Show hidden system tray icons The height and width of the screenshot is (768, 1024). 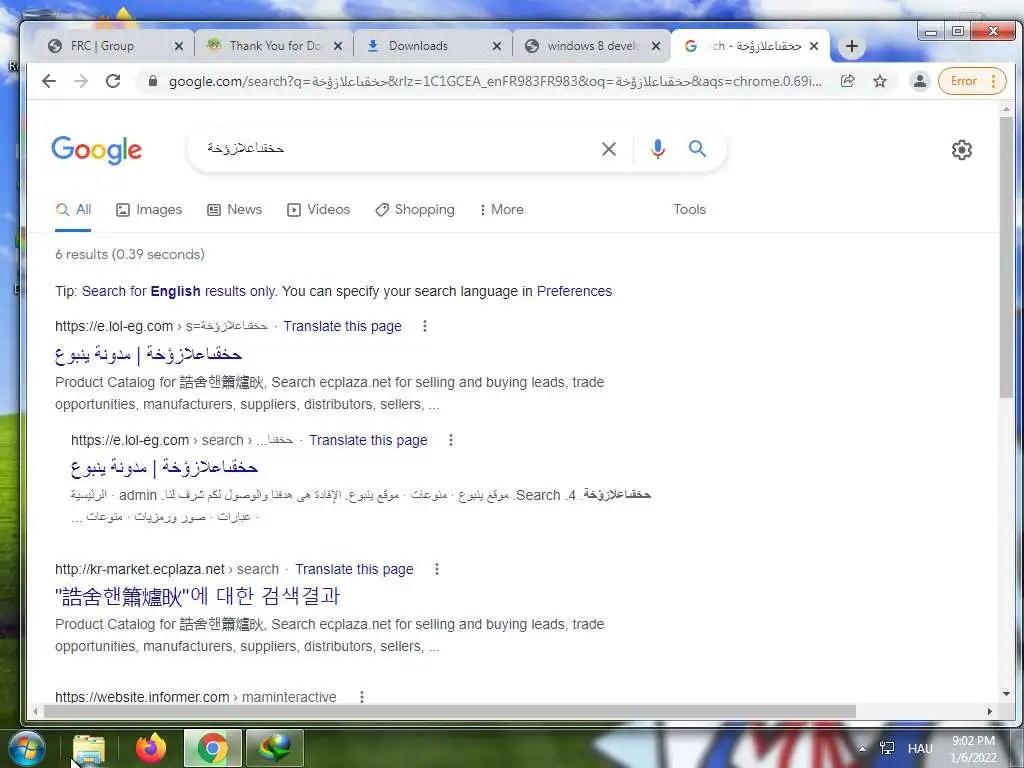863,749
